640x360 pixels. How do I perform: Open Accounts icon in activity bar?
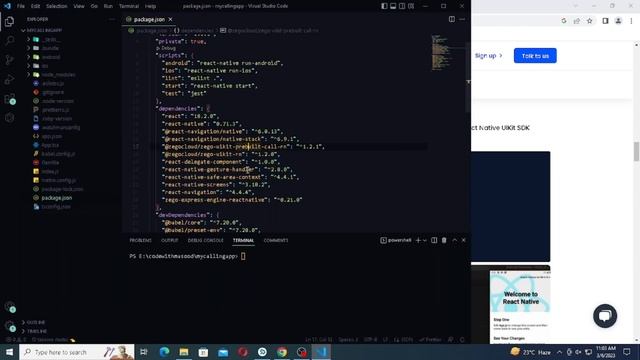[x=9, y=307]
